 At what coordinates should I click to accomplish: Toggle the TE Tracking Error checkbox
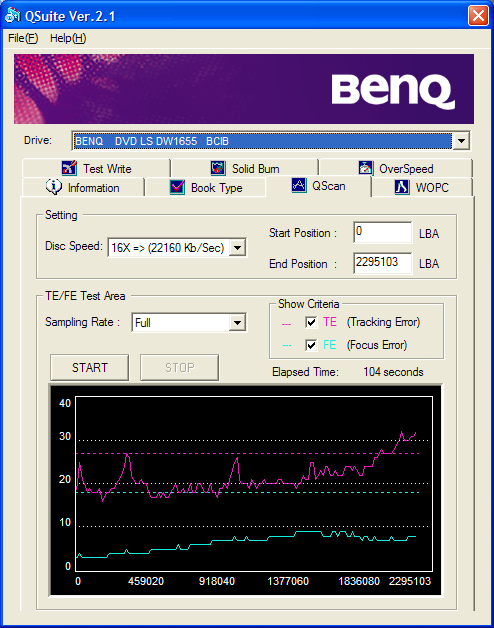tap(311, 322)
